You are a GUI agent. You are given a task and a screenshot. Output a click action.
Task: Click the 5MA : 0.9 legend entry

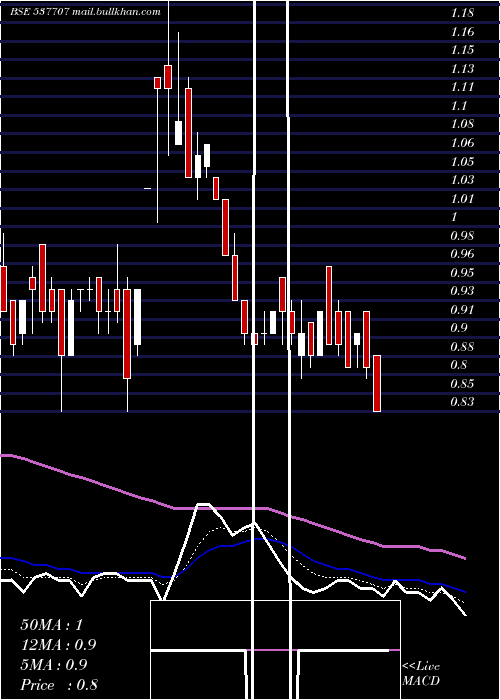click(x=54, y=665)
